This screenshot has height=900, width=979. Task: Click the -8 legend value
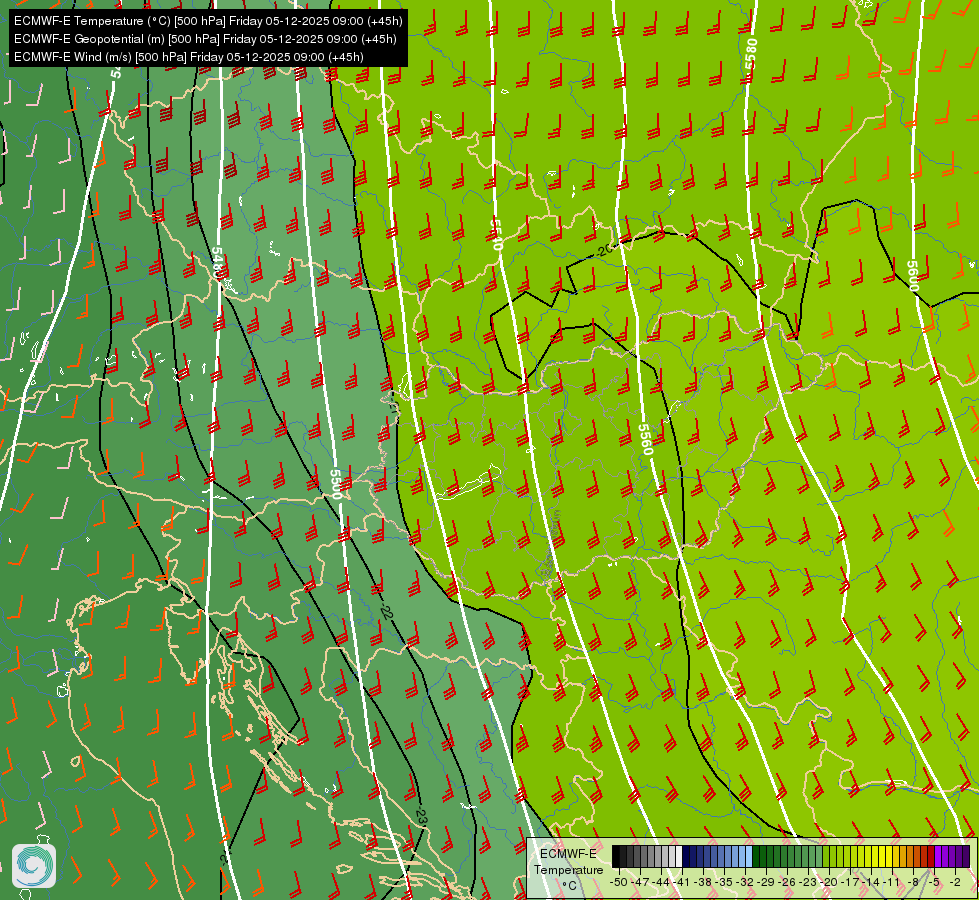(x=913, y=882)
